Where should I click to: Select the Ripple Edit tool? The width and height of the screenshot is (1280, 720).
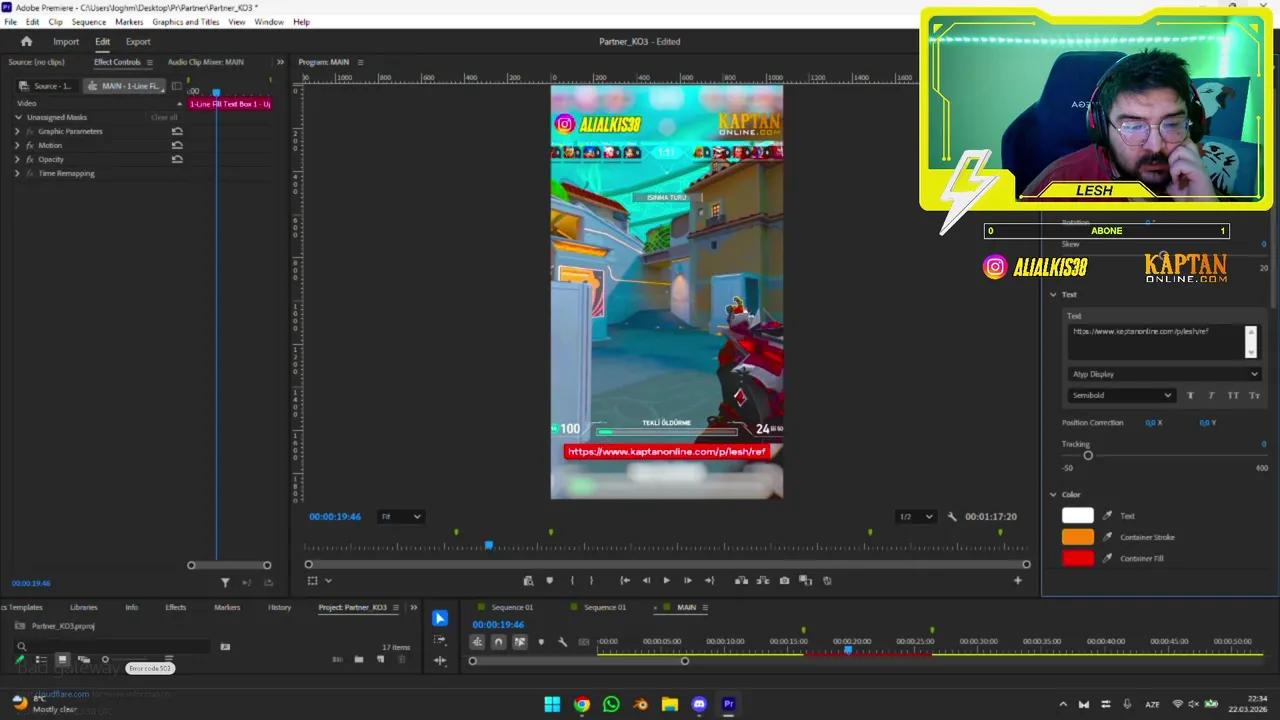440,660
